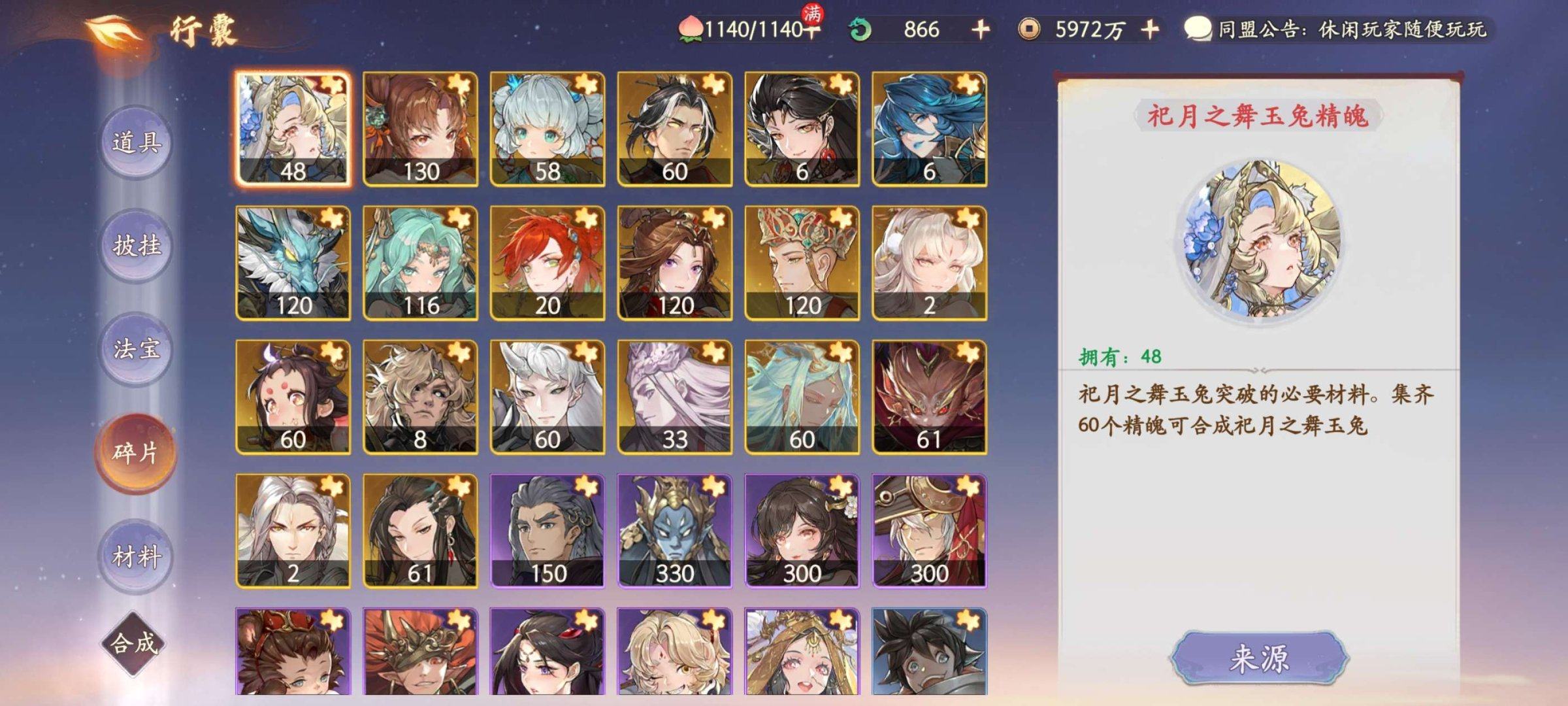Go to the 材料 materials tab

click(136, 557)
